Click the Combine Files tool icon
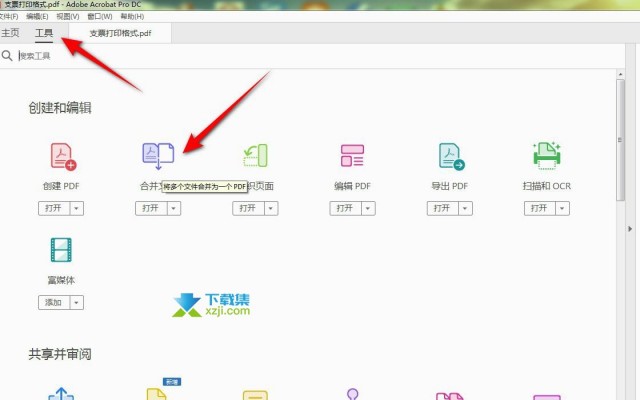Viewport: 640px width, 400px height. (158, 156)
